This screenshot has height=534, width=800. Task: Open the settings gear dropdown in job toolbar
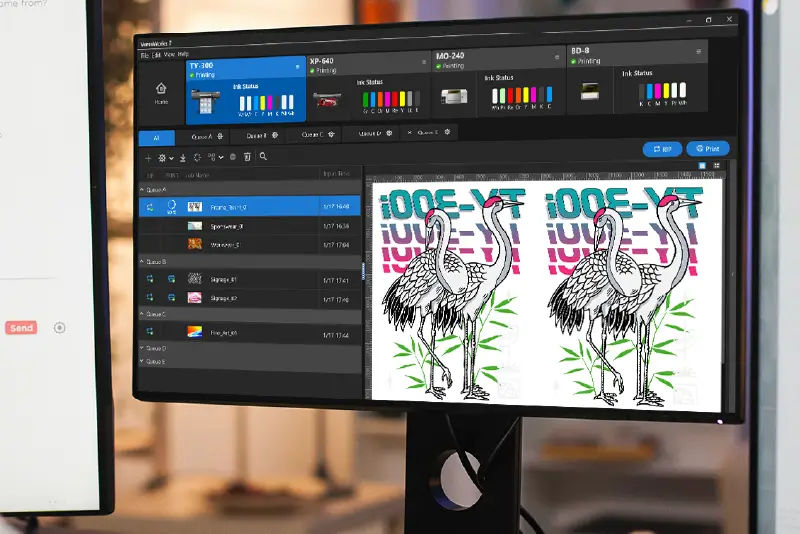click(x=164, y=157)
